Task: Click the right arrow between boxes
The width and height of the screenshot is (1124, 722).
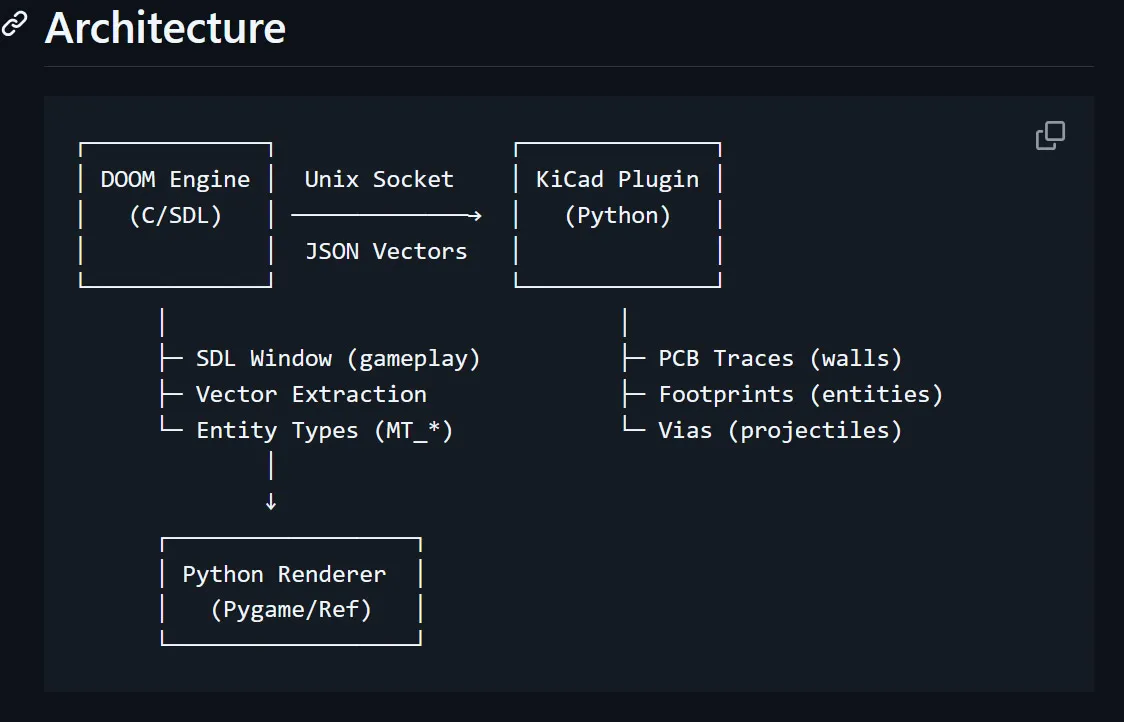Action: (386, 215)
